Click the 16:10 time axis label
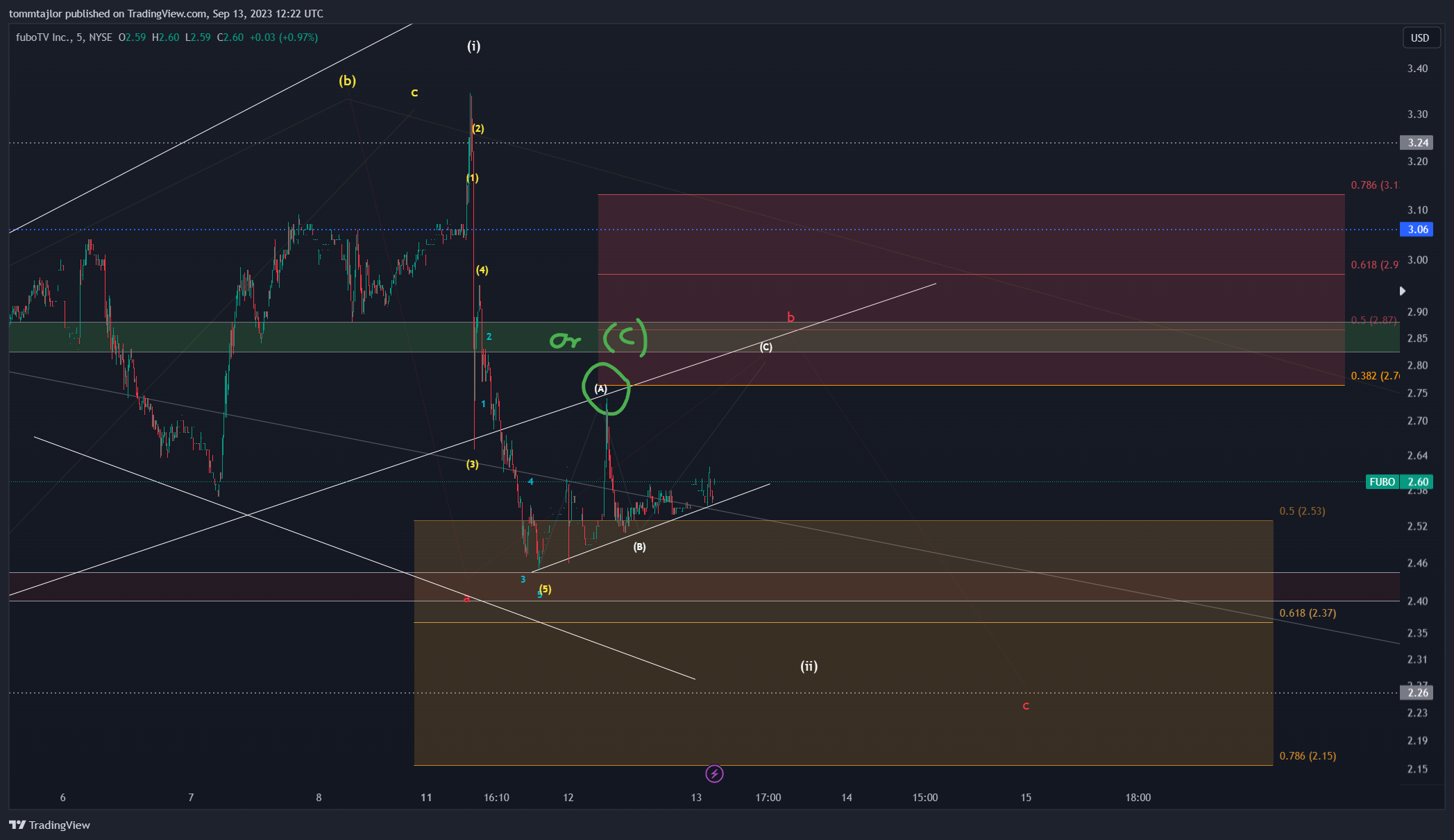 496,798
